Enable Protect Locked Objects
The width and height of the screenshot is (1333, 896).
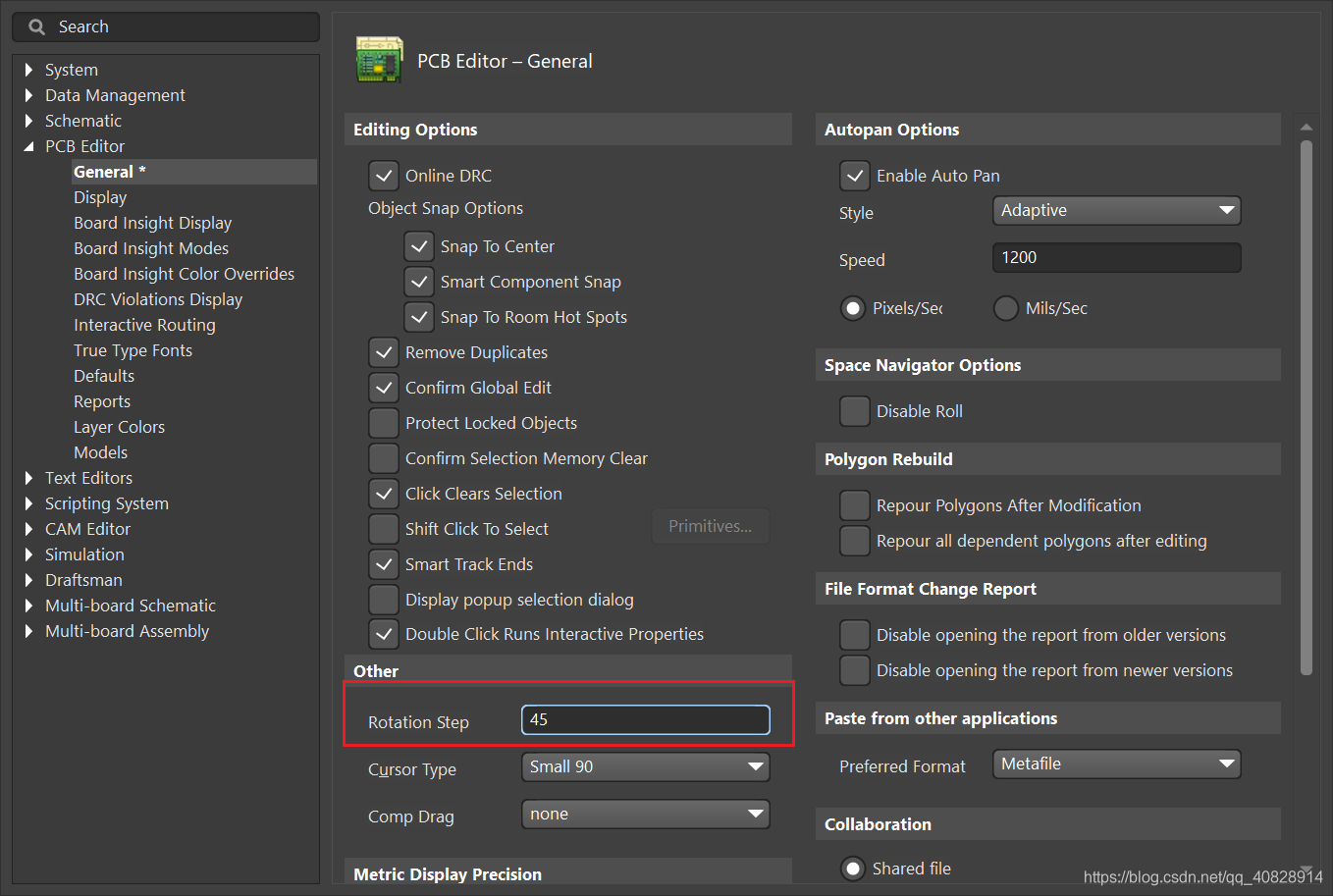pos(384,423)
